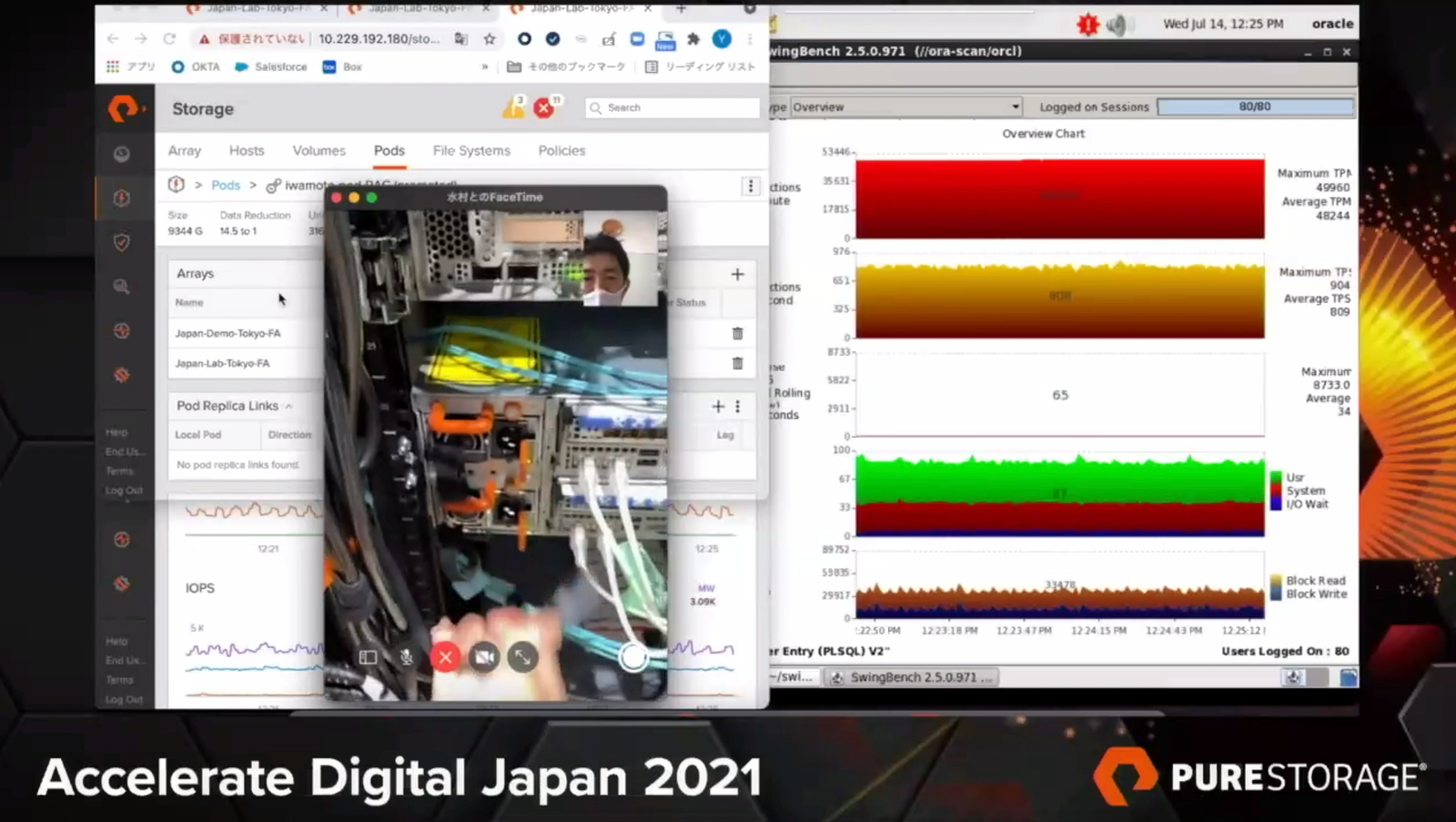Switch to the File Systems tab

click(471, 150)
